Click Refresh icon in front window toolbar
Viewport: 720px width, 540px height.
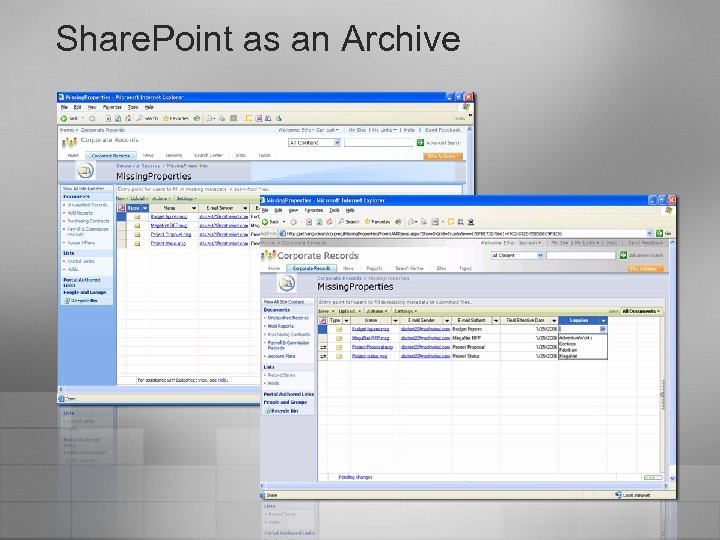pos(320,222)
